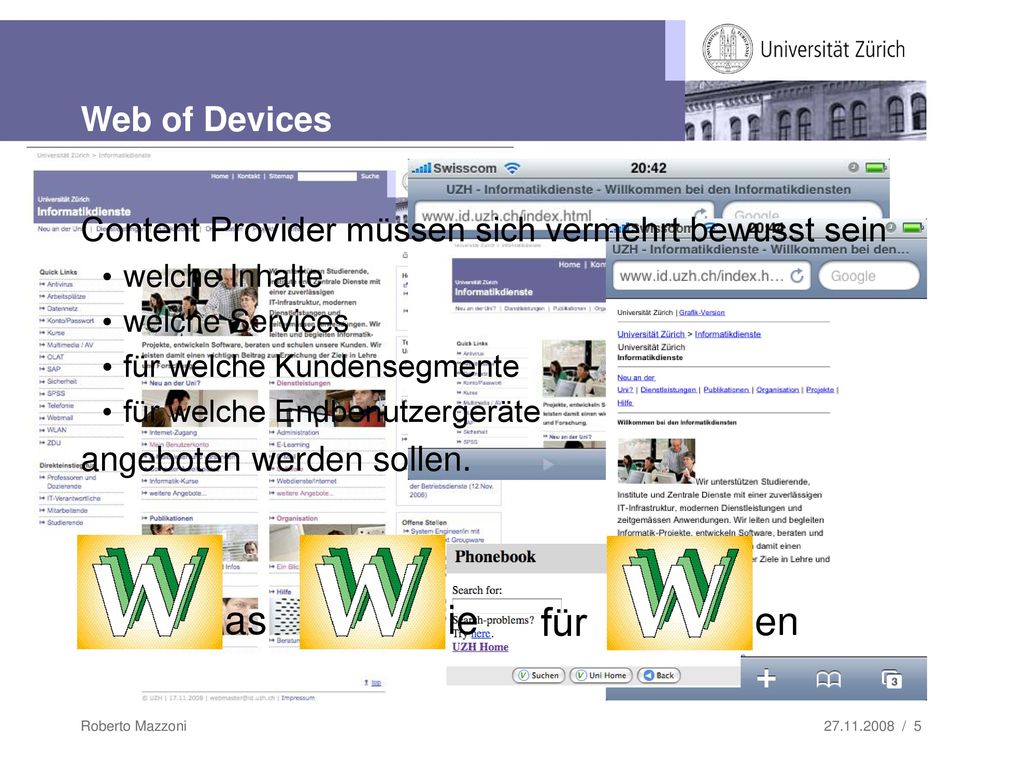Open Webmail in the Quick Links list
The width and height of the screenshot is (1024, 768).
(x=60, y=418)
